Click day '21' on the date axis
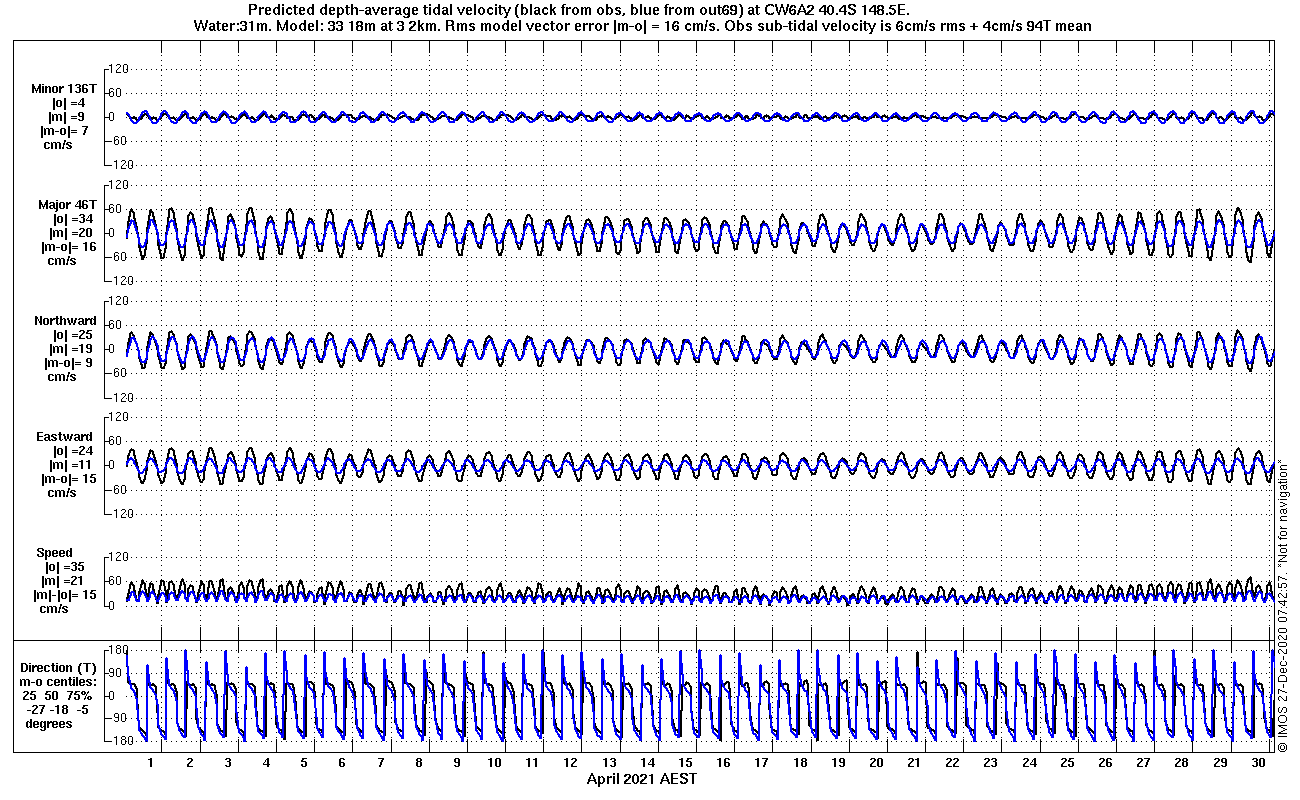This screenshot has width=1300, height=800. [914, 763]
